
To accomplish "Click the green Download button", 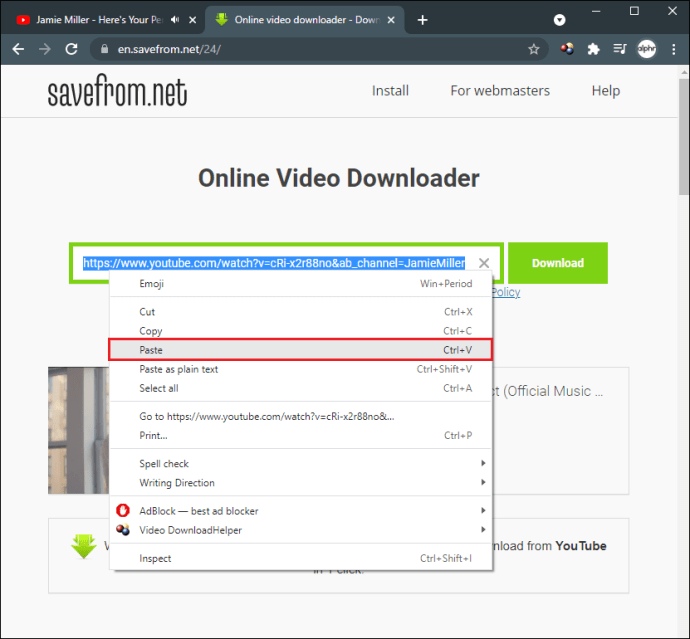I will coord(558,263).
